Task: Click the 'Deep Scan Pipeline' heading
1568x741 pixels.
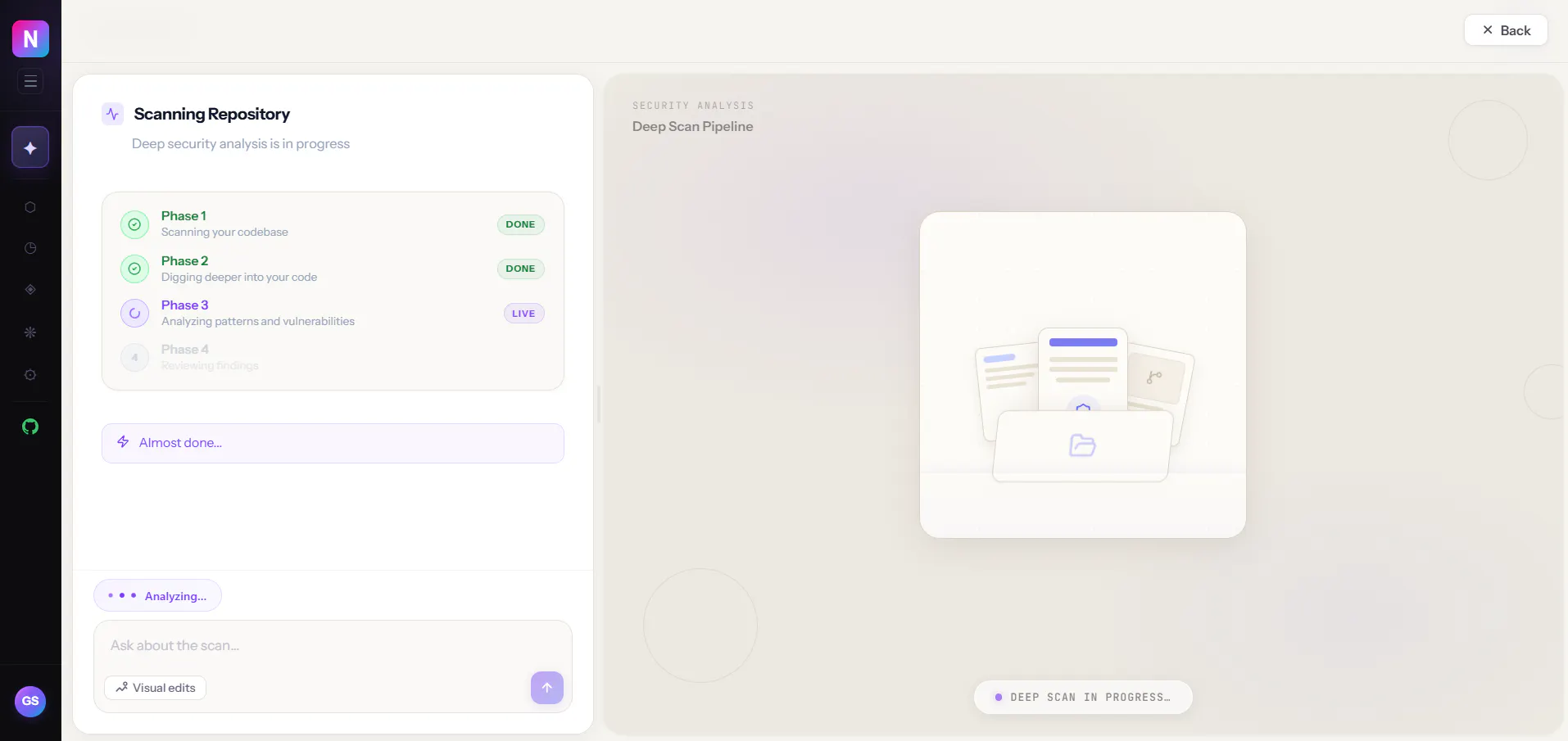Action: pos(692,127)
